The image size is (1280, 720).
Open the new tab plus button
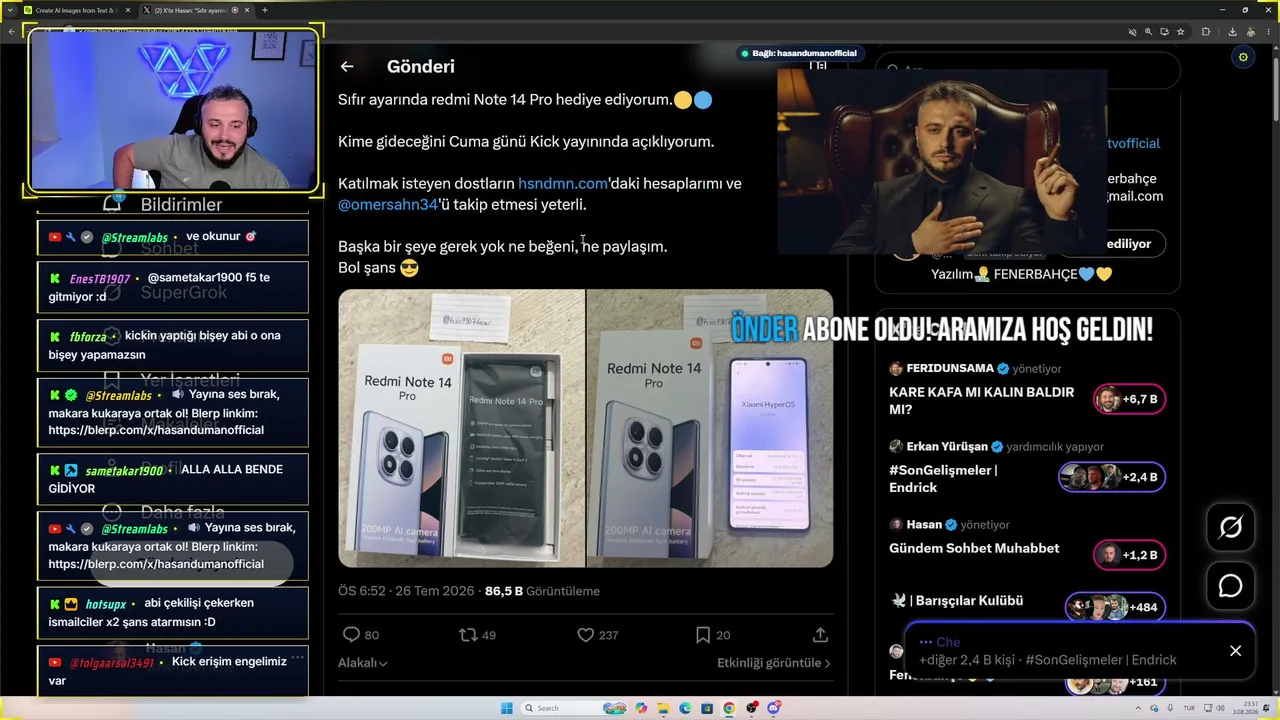[x=265, y=10]
